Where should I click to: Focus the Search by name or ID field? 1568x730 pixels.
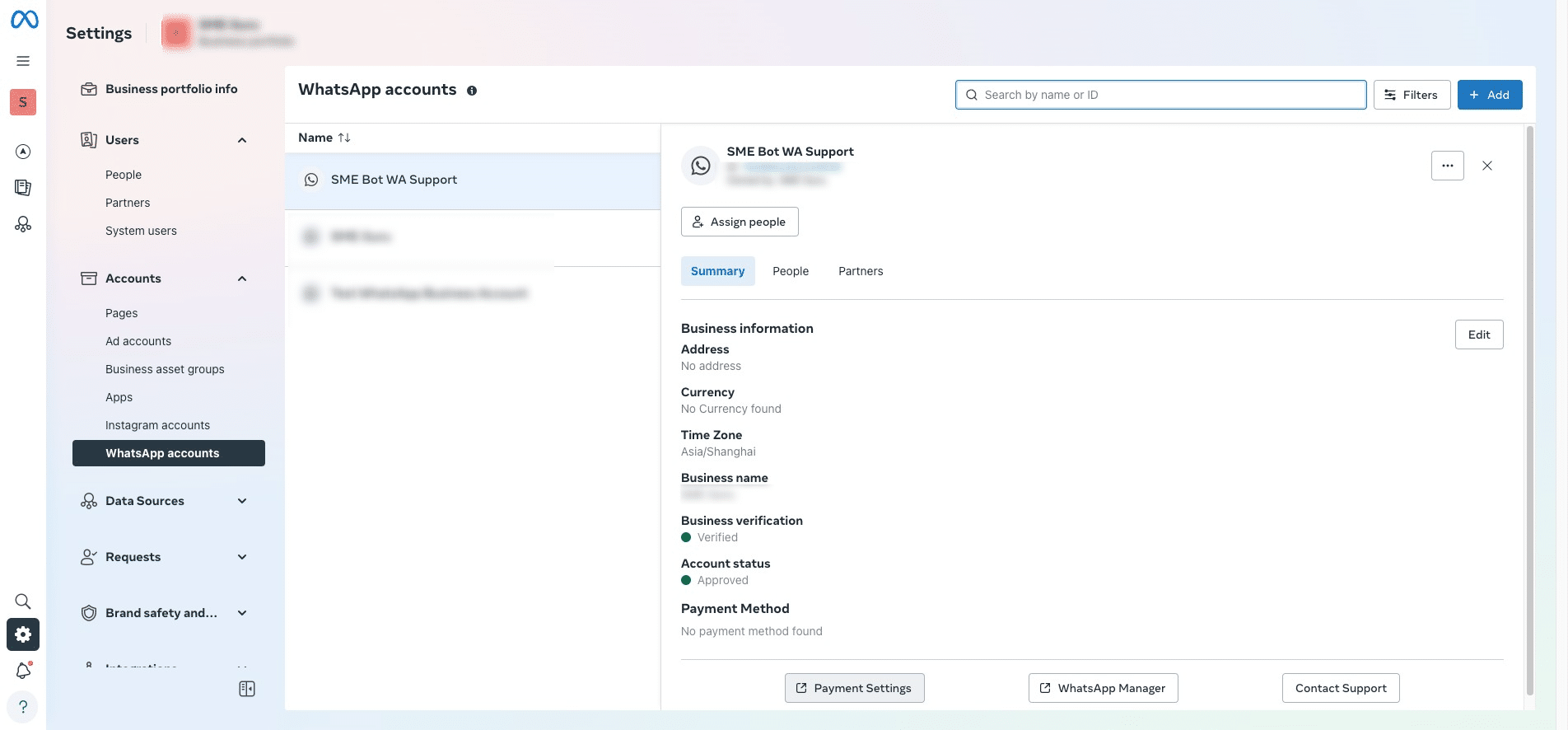click(x=1161, y=95)
